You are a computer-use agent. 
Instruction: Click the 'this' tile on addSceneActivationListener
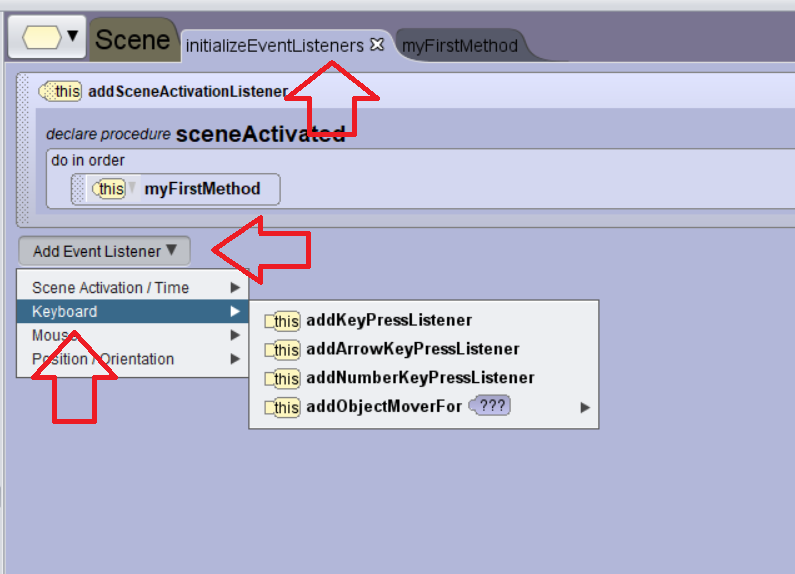coord(61,91)
